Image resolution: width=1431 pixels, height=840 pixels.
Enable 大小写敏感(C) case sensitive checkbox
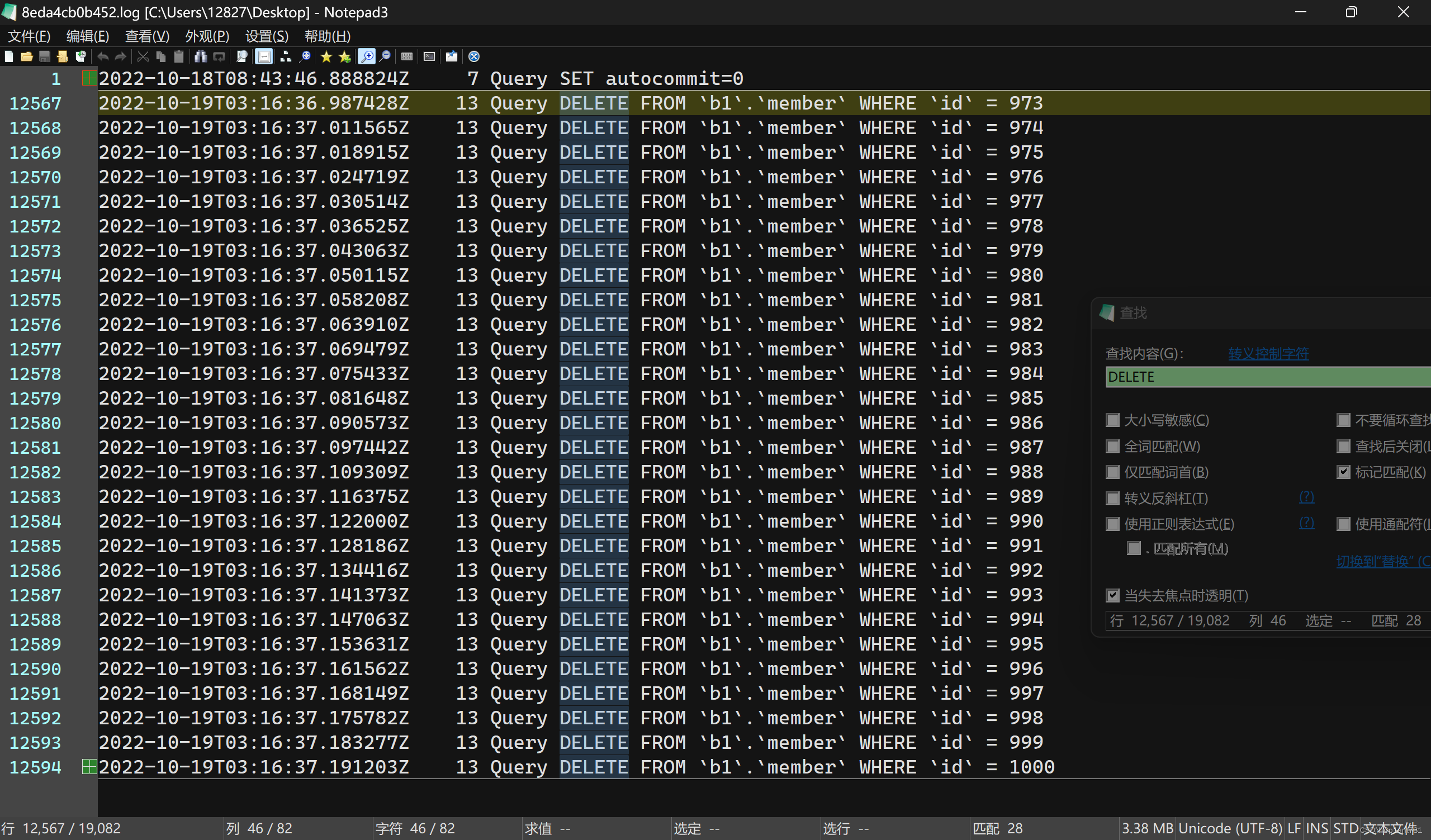[1113, 420]
